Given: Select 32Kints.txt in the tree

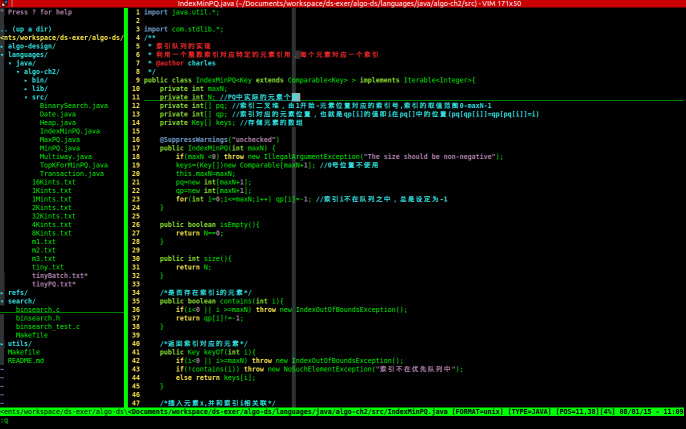Looking at the screenshot, I should [53, 216].
